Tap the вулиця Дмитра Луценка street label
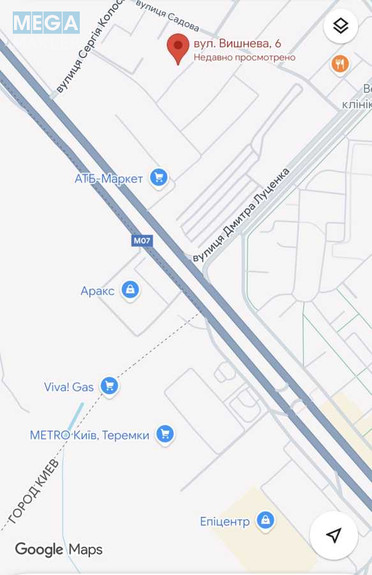Viewport: 372px width, 575px height. [x=241, y=215]
